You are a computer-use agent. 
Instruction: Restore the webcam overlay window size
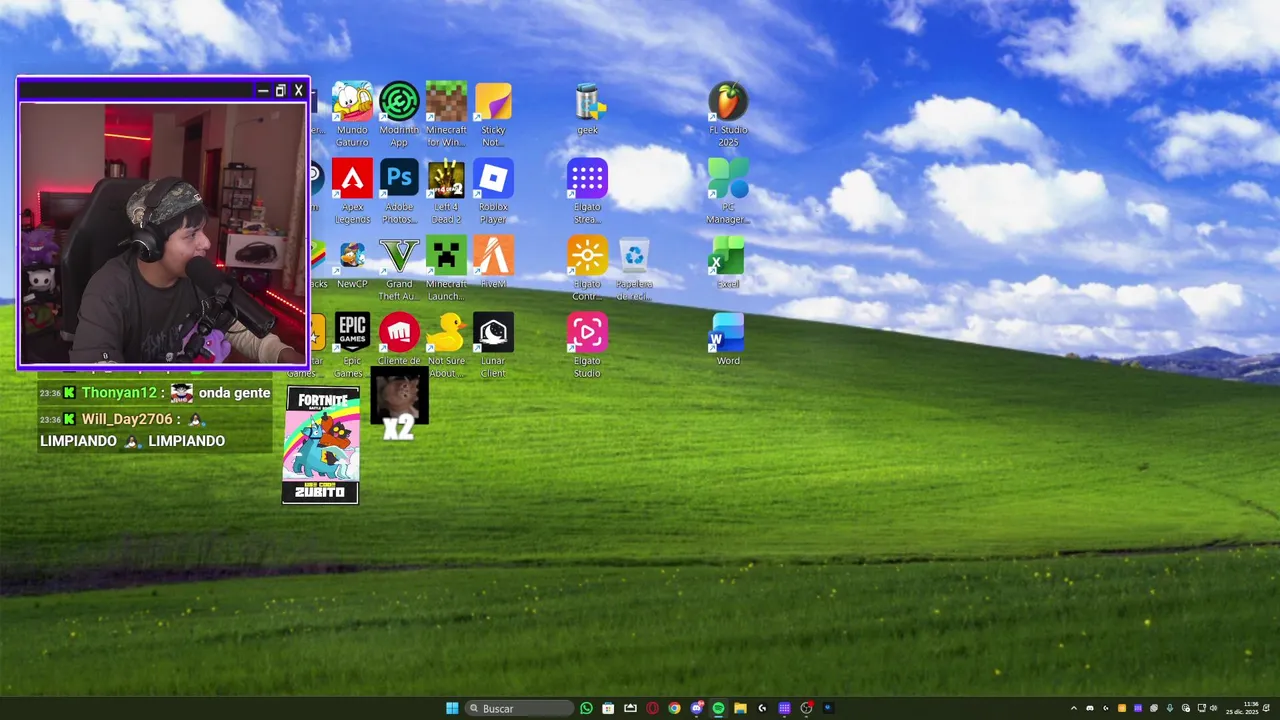[x=281, y=91]
